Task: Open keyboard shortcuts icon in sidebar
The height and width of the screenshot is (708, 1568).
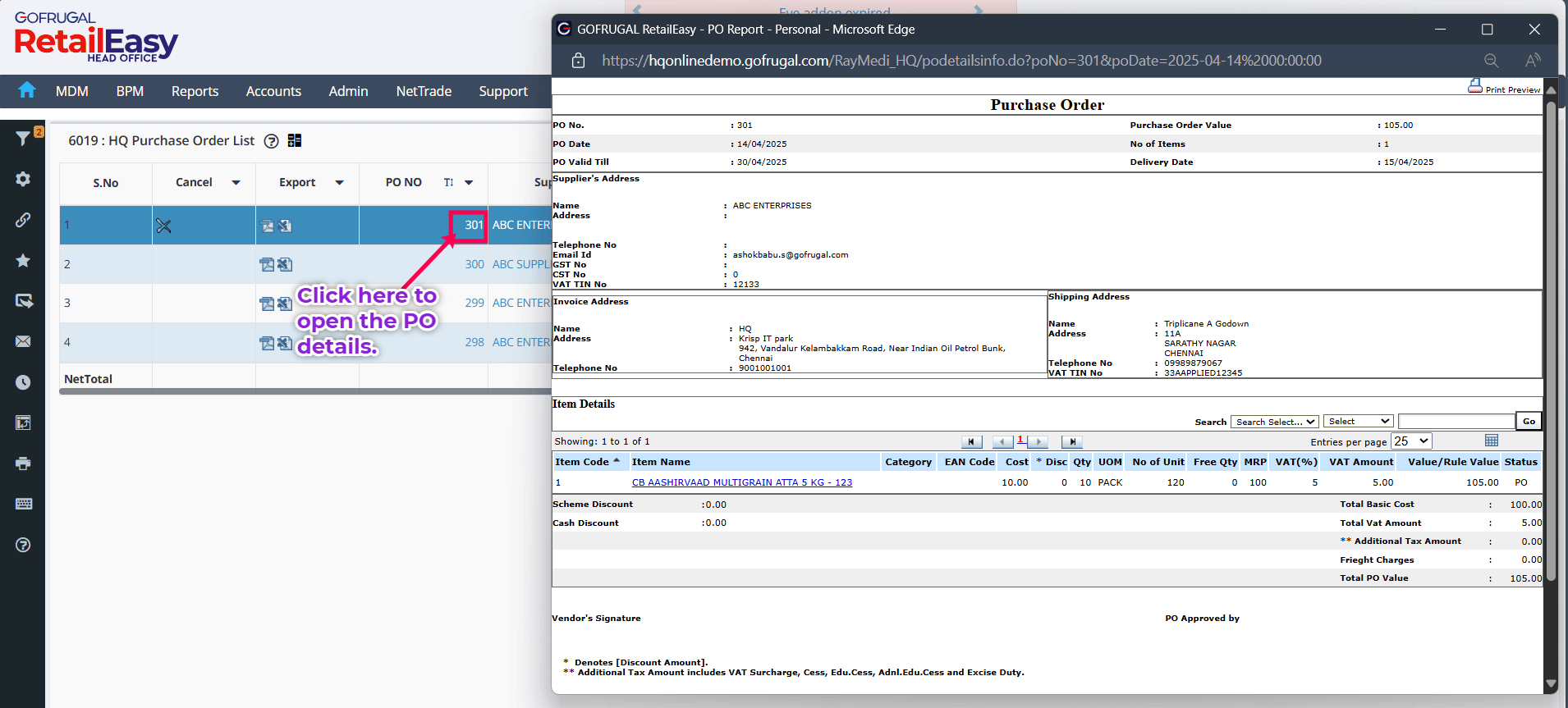Action: tap(23, 504)
